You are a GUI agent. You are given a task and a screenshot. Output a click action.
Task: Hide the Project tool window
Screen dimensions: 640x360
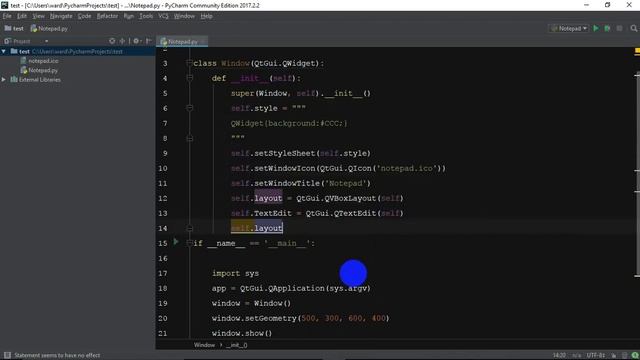[x=149, y=41]
